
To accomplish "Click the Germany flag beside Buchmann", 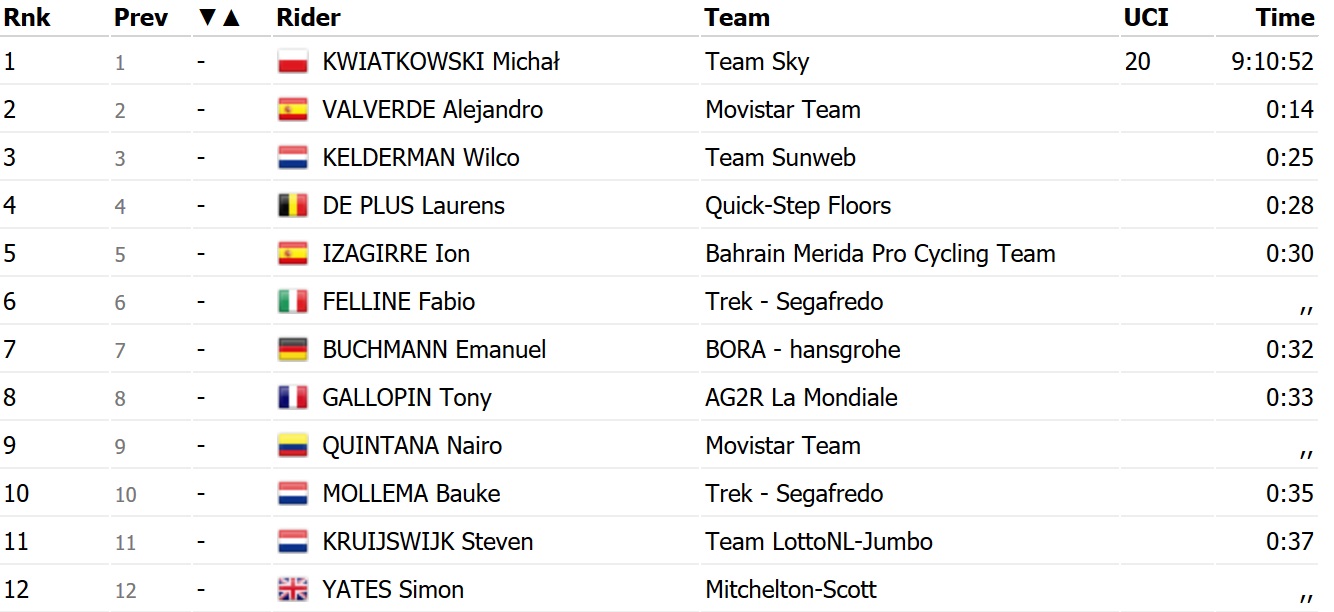I will pyautogui.click(x=292, y=350).
